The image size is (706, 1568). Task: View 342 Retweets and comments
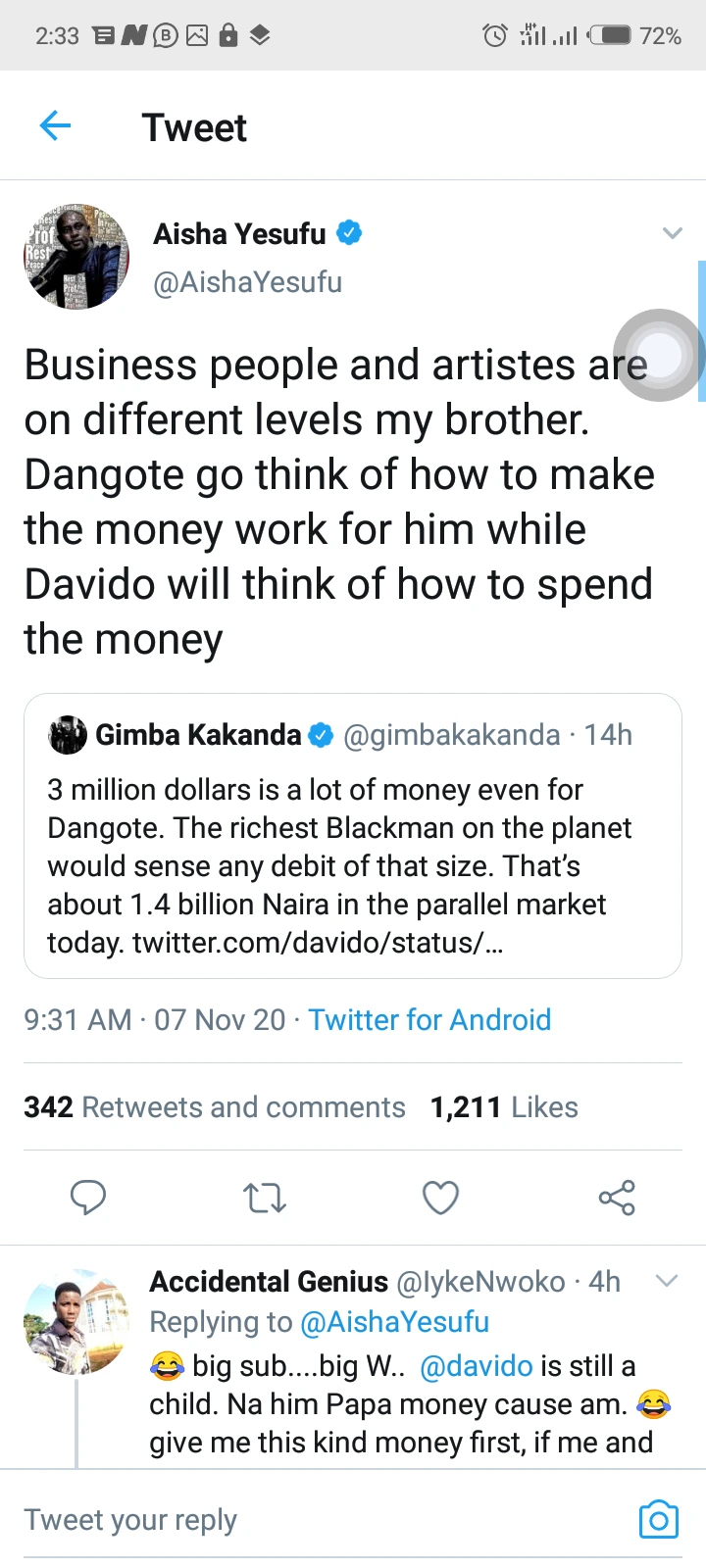click(214, 1106)
